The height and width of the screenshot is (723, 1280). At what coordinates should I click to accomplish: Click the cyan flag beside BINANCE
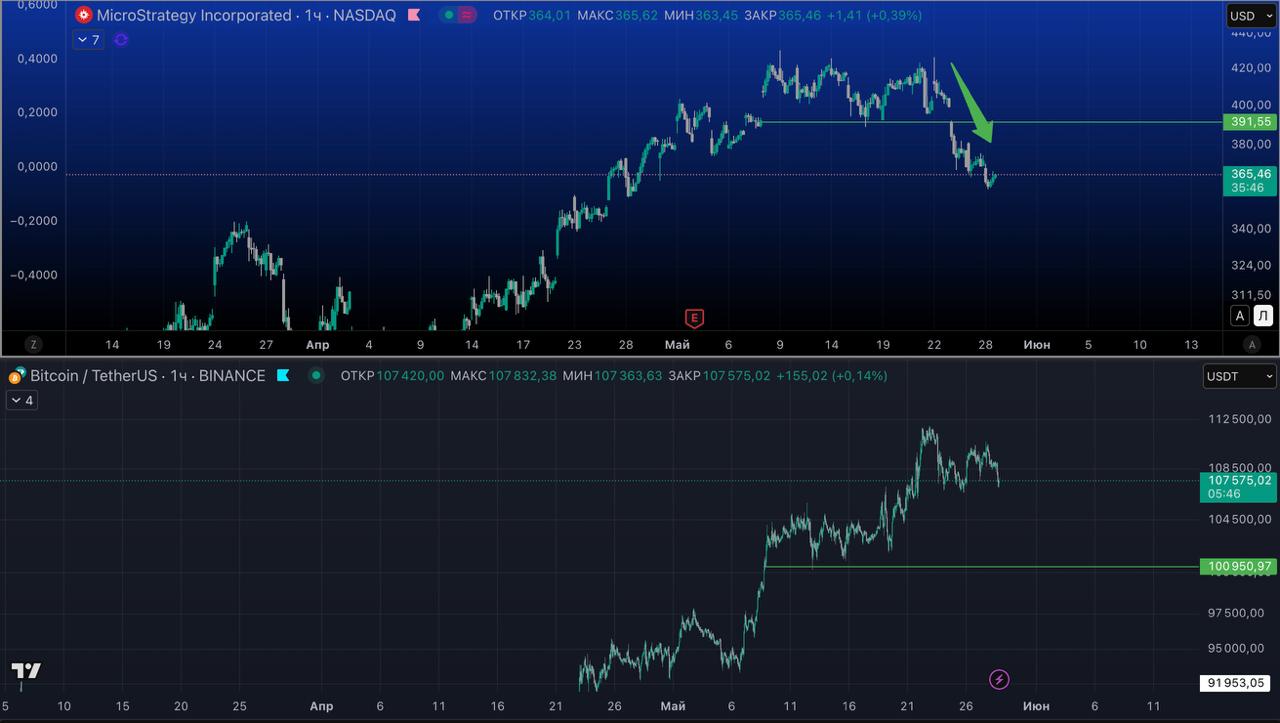click(283, 376)
